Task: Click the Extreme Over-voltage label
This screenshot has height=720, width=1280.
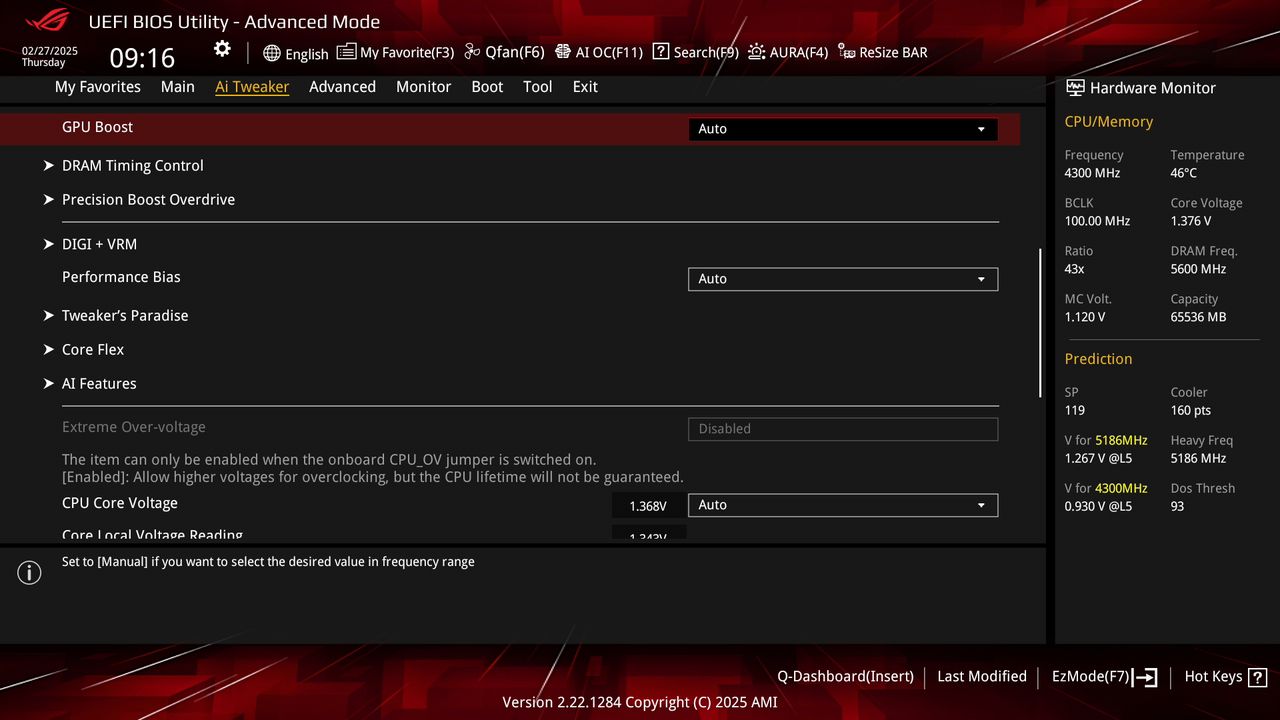Action: (134, 427)
